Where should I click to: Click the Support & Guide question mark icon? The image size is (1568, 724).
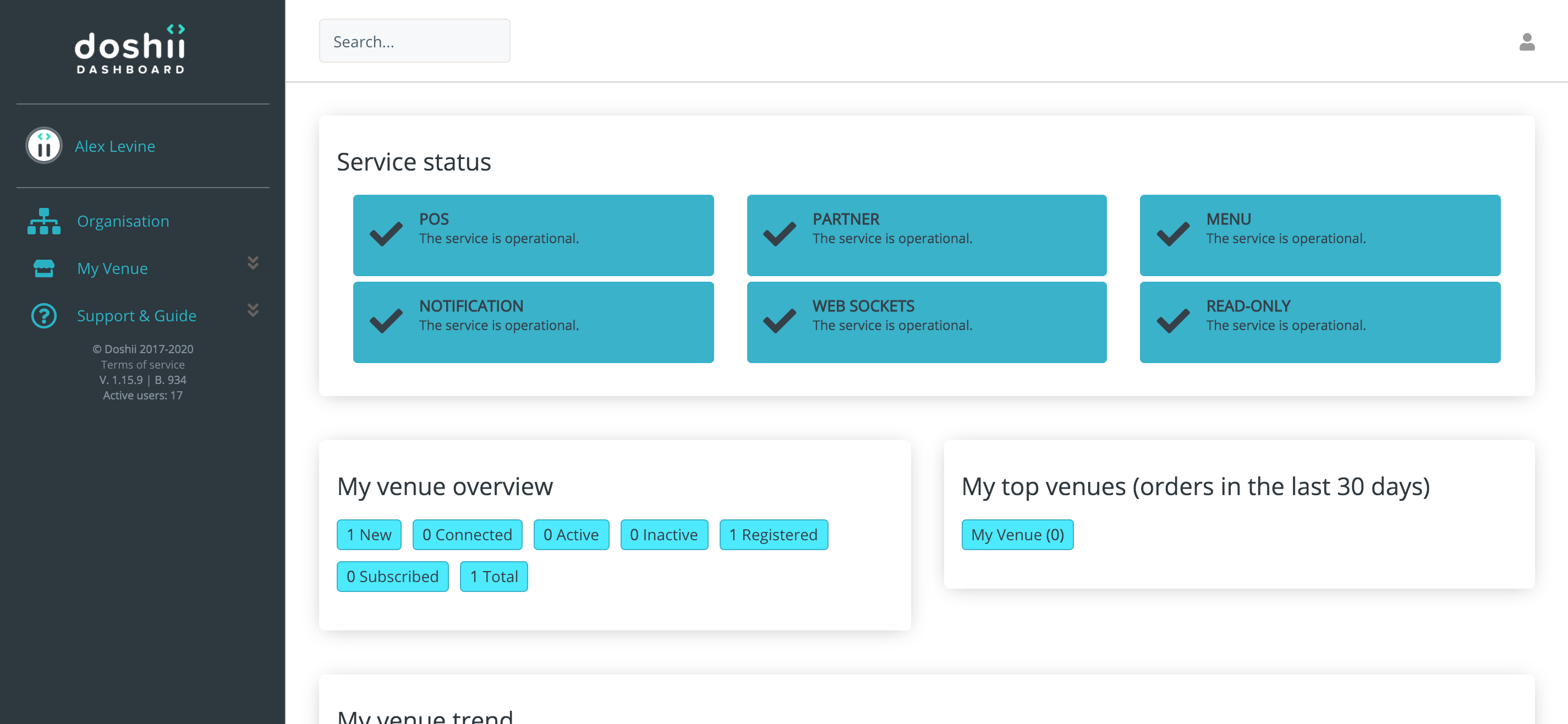point(43,315)
